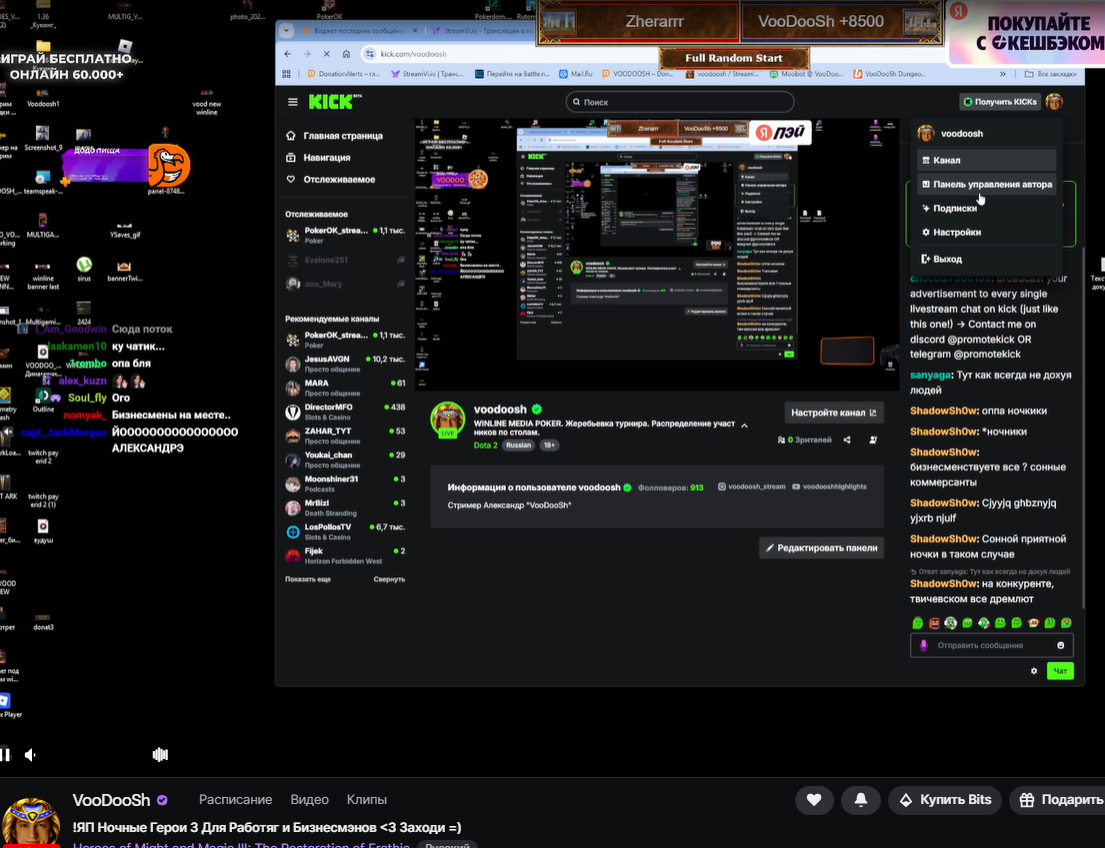
Task: Open the Moobot bookmark
Action: click(x=805, y=73)
